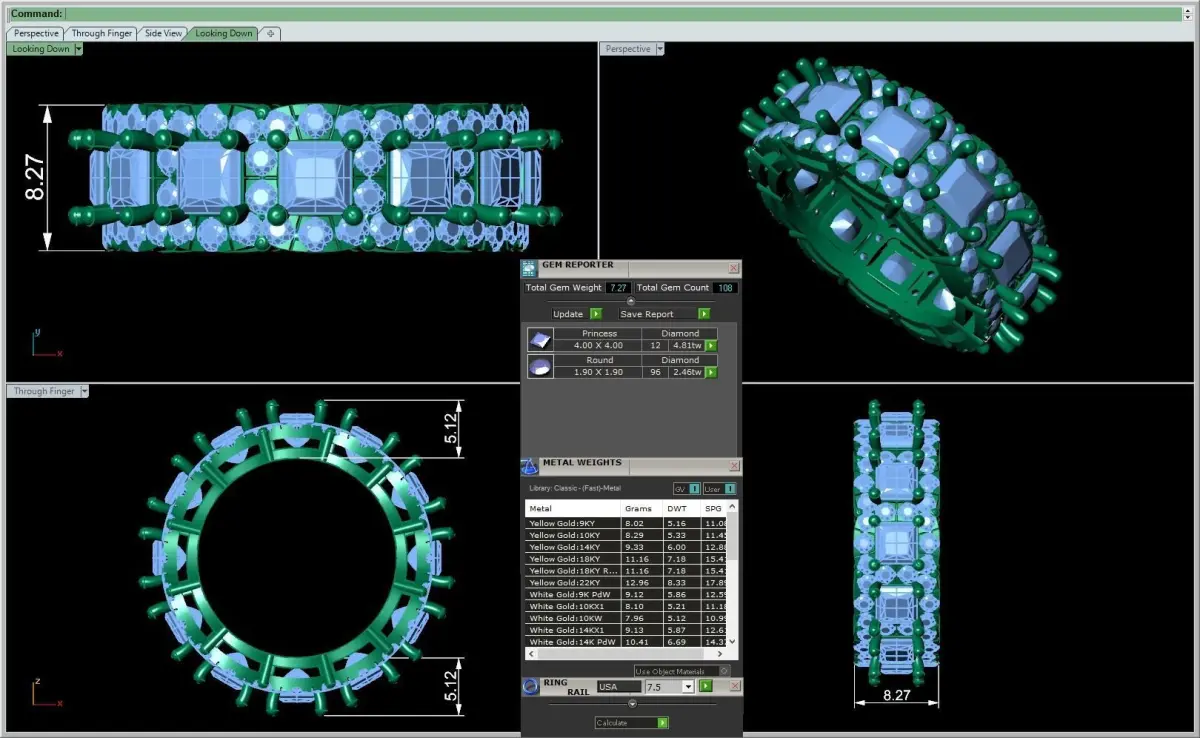1200x738 pixels.
Task: Select the White Gold:10KW row
Action: (626, 618)
